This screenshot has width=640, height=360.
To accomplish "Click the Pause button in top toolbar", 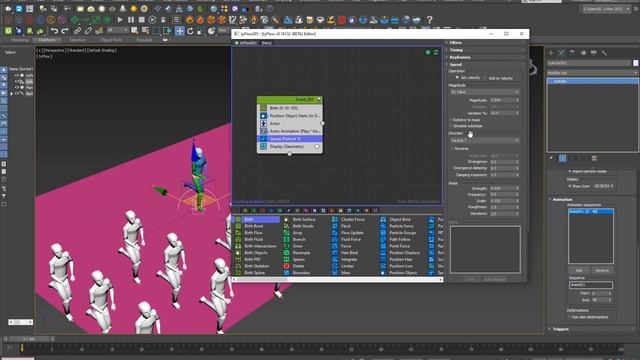I will click(131, 20).
